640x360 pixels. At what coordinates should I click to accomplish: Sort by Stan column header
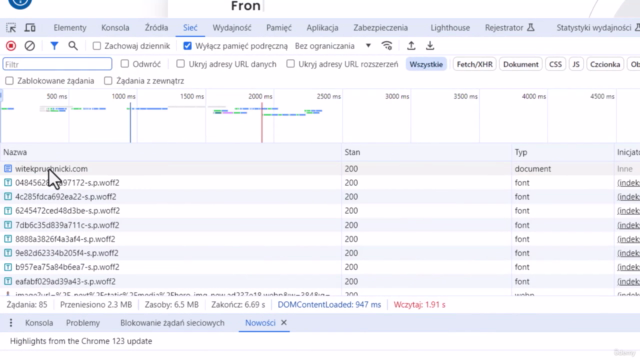tap(427, 152)
